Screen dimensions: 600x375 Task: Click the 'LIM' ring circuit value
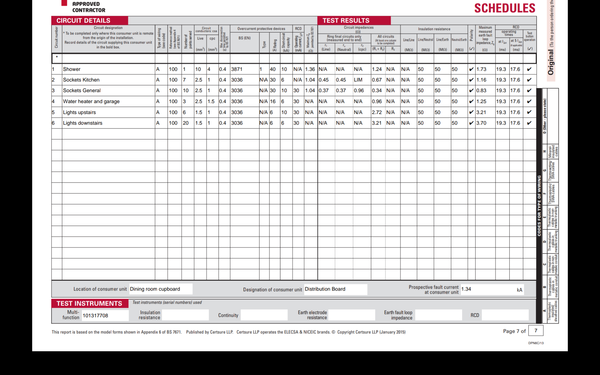point(358,80)
